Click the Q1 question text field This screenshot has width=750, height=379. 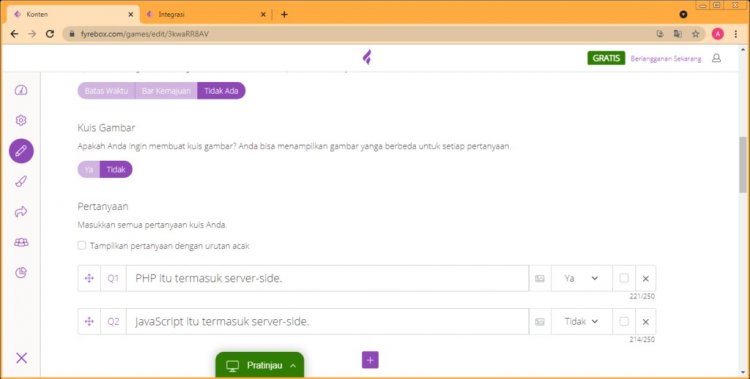click(327, 279)
